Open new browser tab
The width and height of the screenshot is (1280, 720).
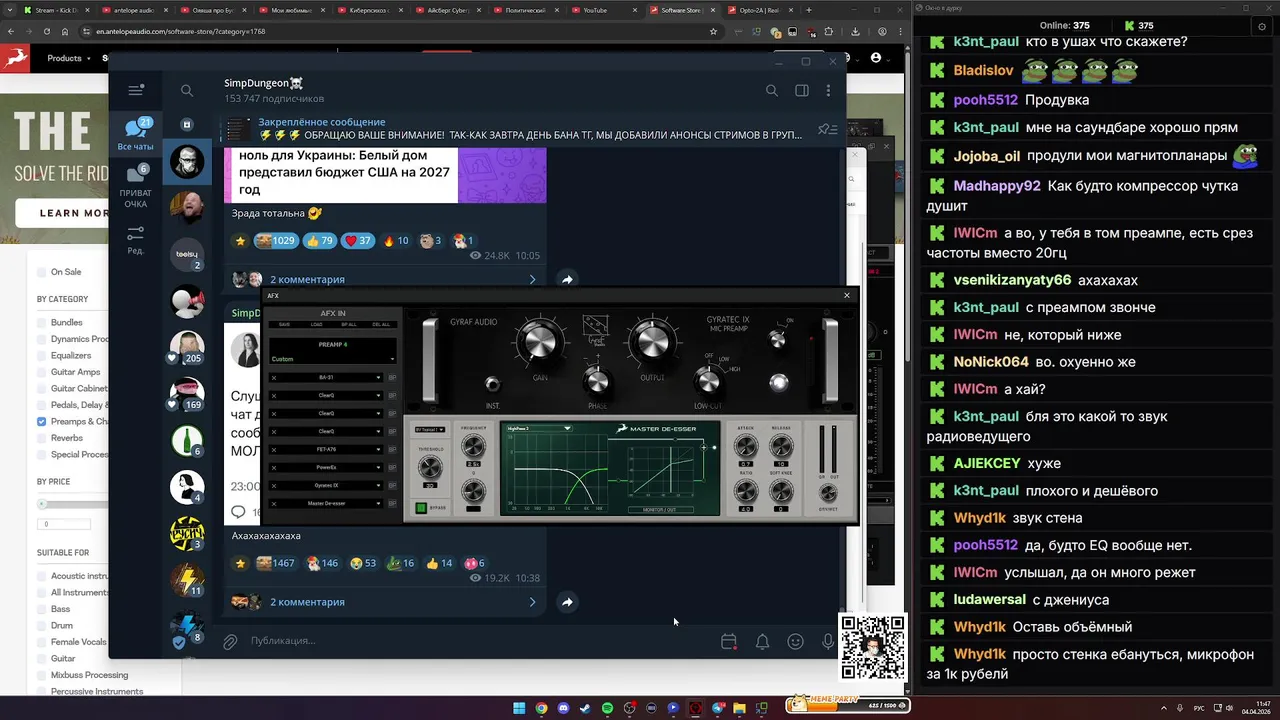pyautogui.click(x=809, y=10)
